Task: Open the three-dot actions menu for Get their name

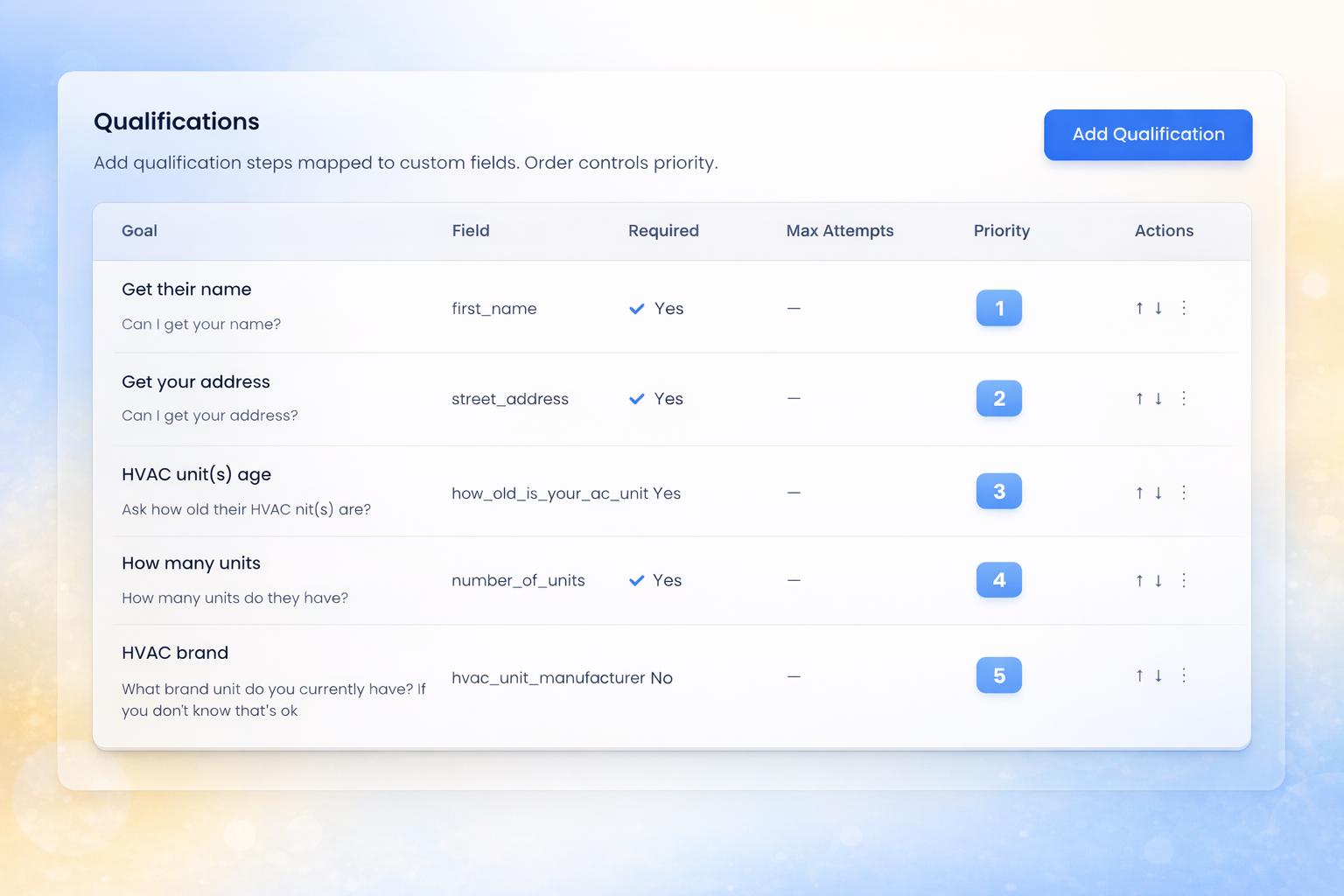Action: pos(1184,308)
